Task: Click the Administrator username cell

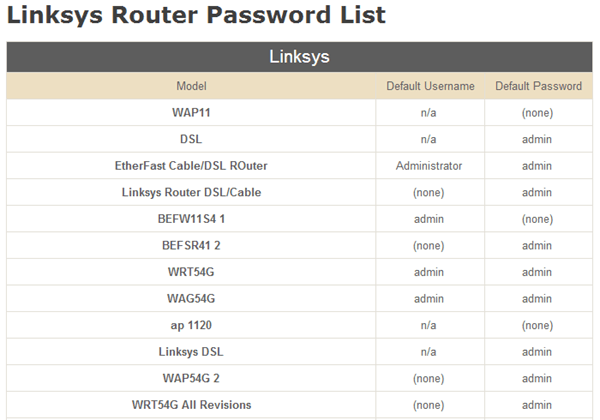Action: tap(429, 165)
